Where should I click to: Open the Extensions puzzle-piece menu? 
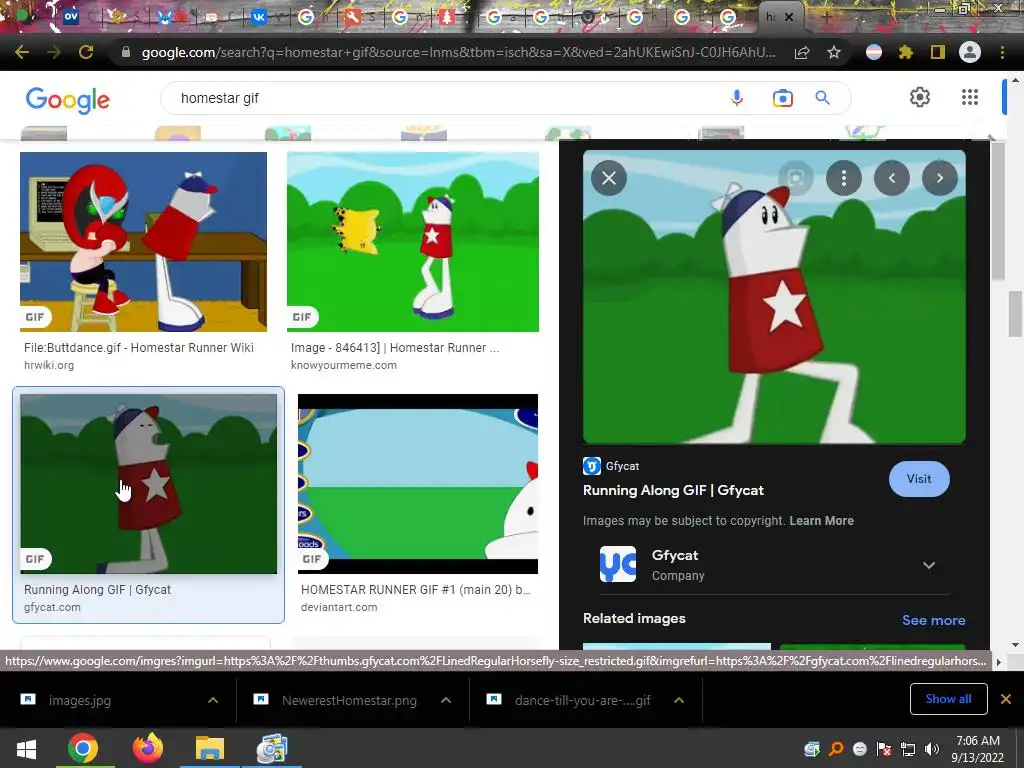(906, 52)
